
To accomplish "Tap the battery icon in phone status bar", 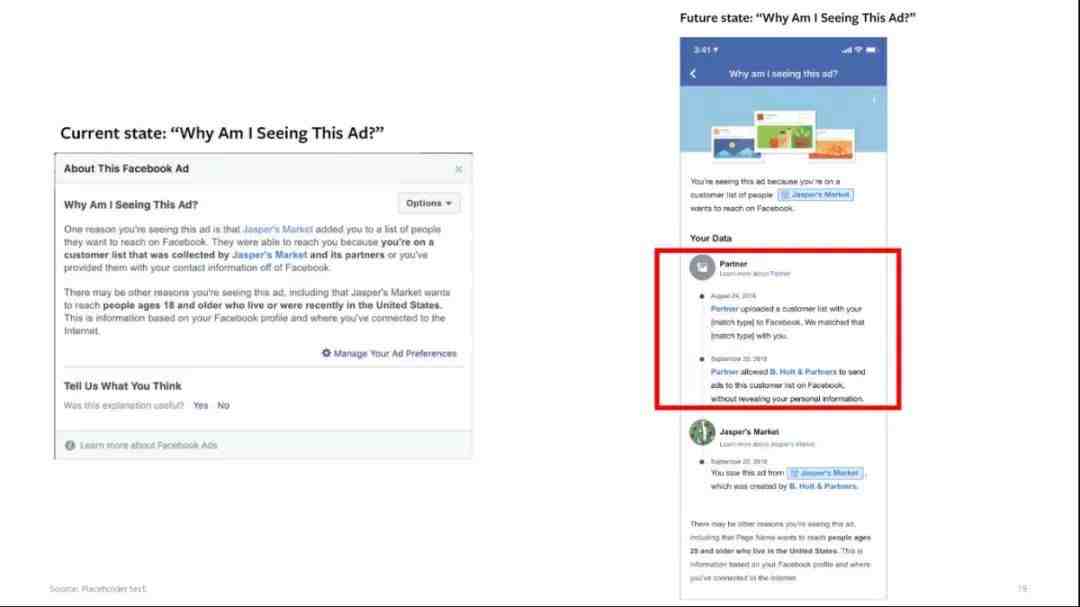I will (x=871, y=50).
